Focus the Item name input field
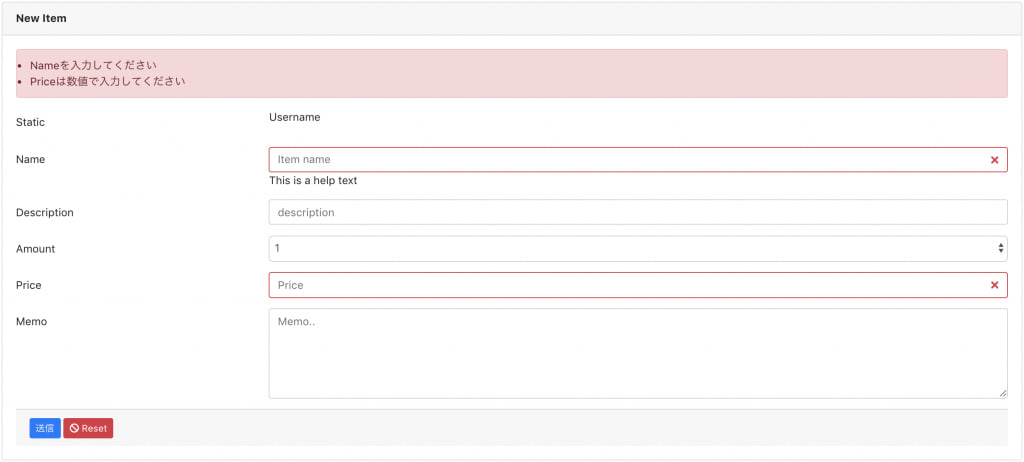The width and height of the screenshot is (1024, 462). [638, 159]
